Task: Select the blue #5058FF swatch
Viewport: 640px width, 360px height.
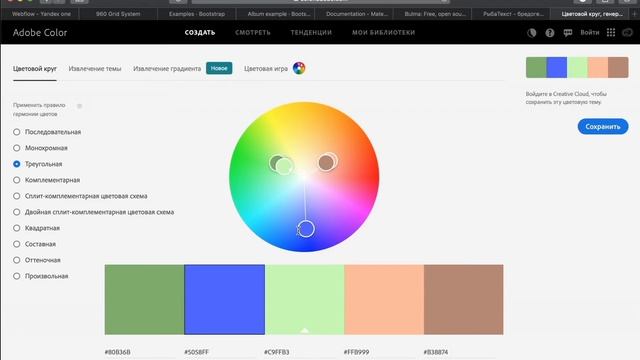Action: [224, 300]
